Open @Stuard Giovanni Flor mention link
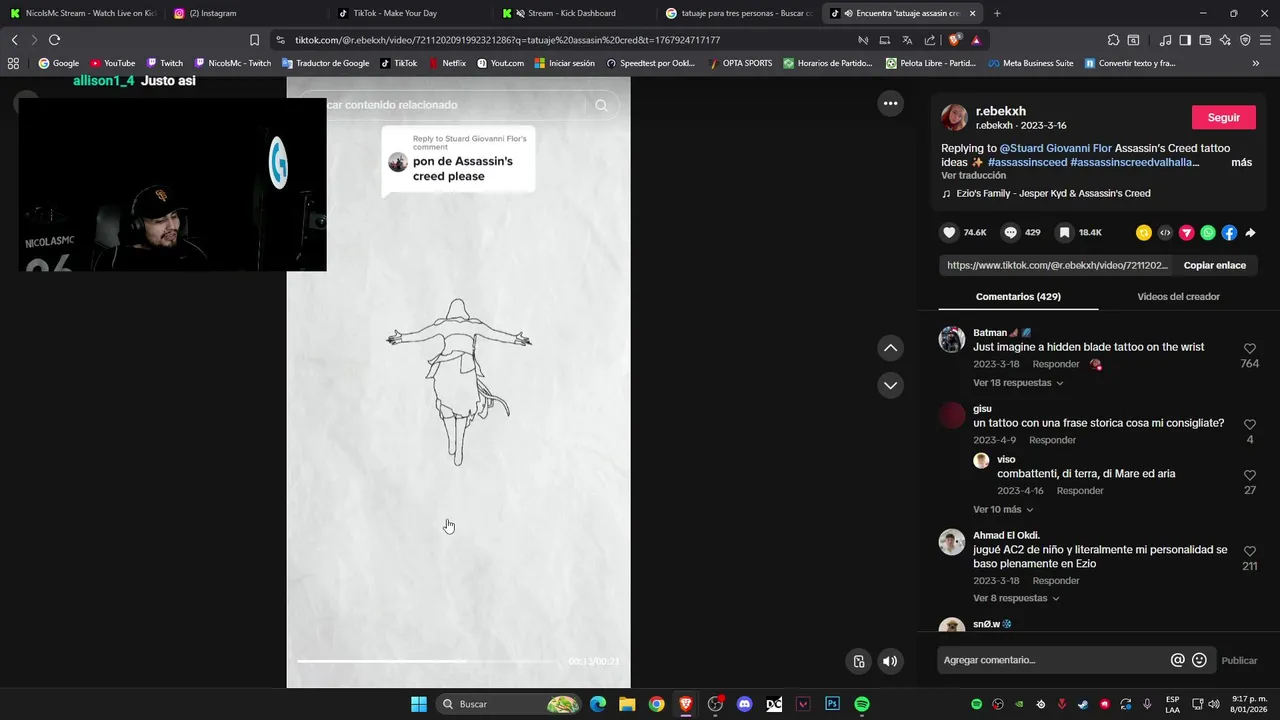1280x720 pixels. 1055,148
